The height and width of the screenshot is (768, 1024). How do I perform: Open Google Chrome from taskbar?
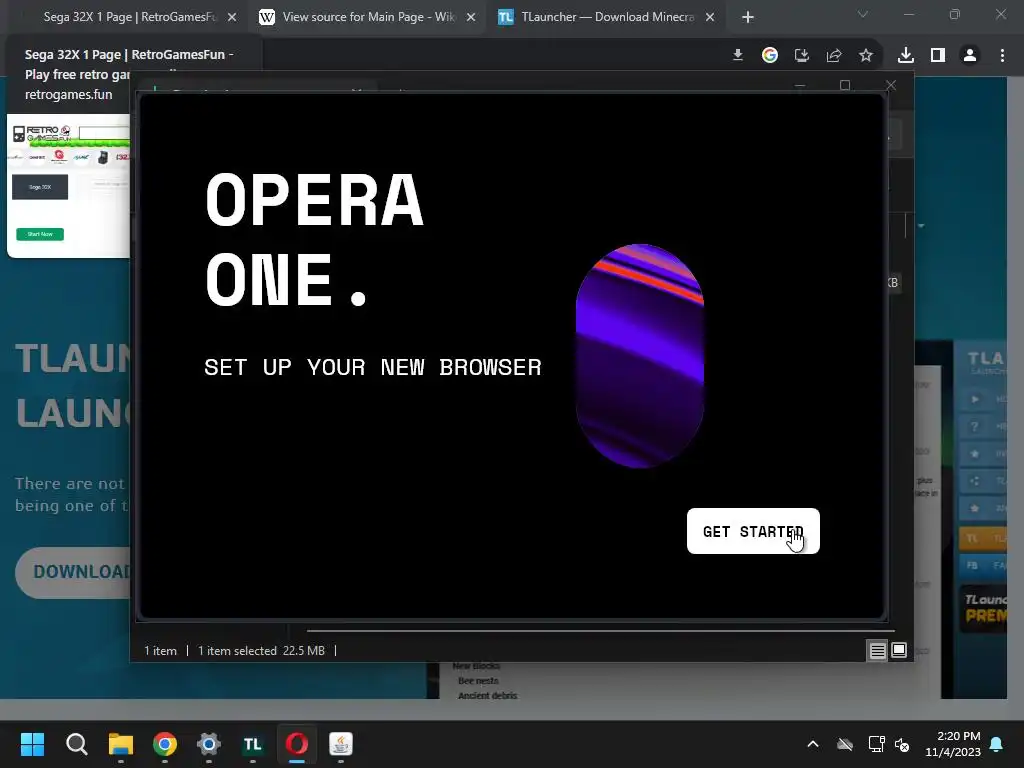(x=165, y=744)
